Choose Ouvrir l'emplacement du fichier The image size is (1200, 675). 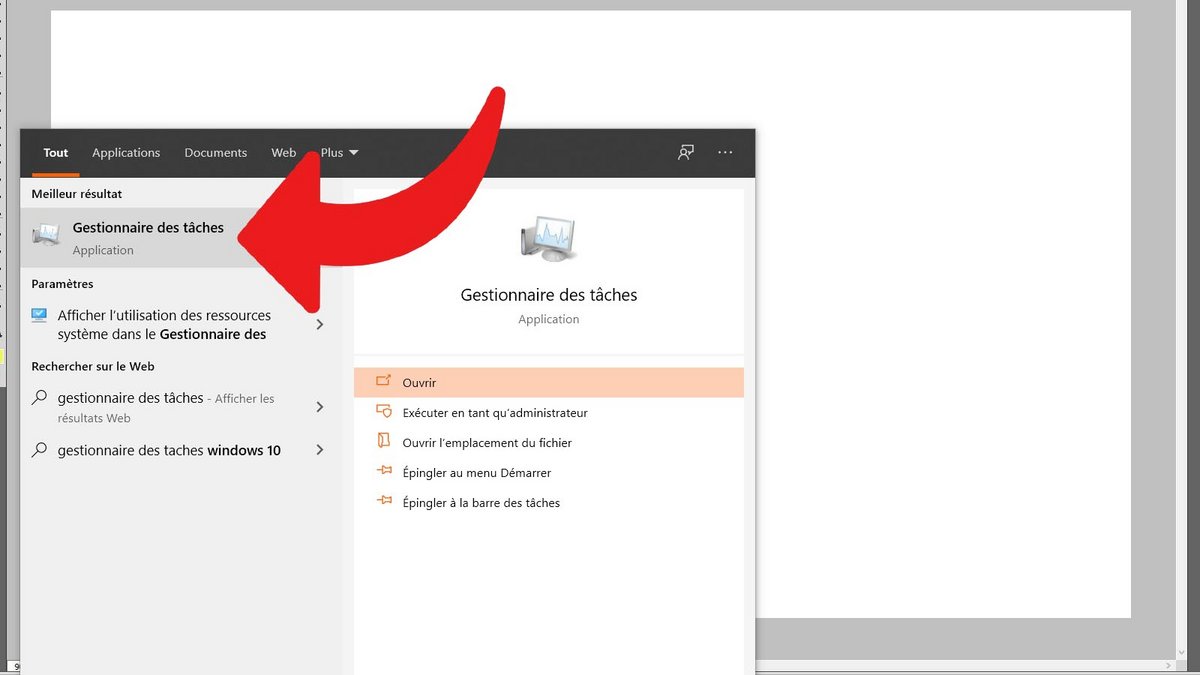[549, 442]
